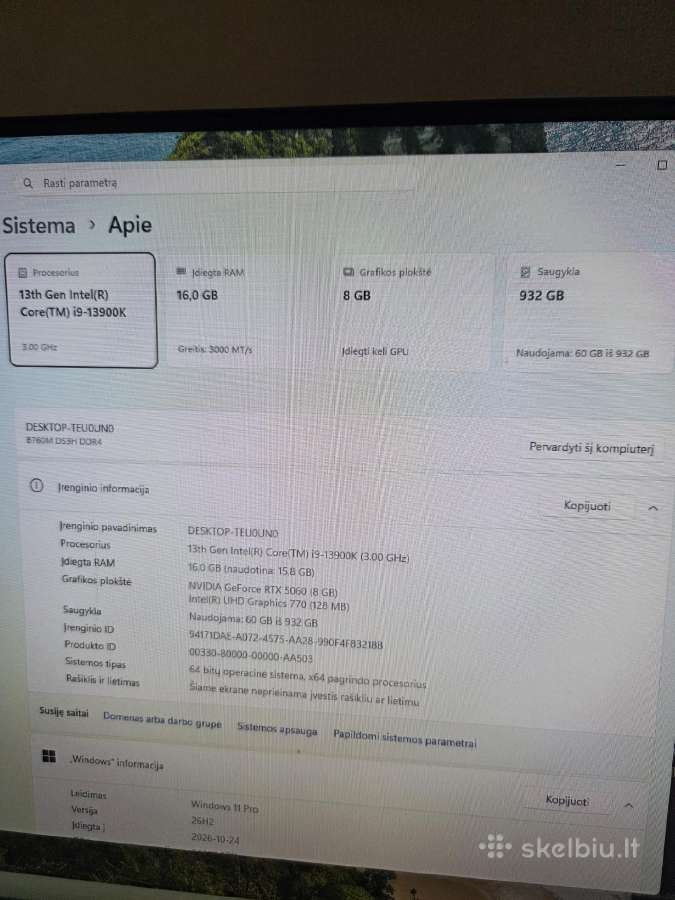Copy device info with first Kopijuoti
Screen dimensions: 675x900
pyautogui.click(x=587, y=506)
